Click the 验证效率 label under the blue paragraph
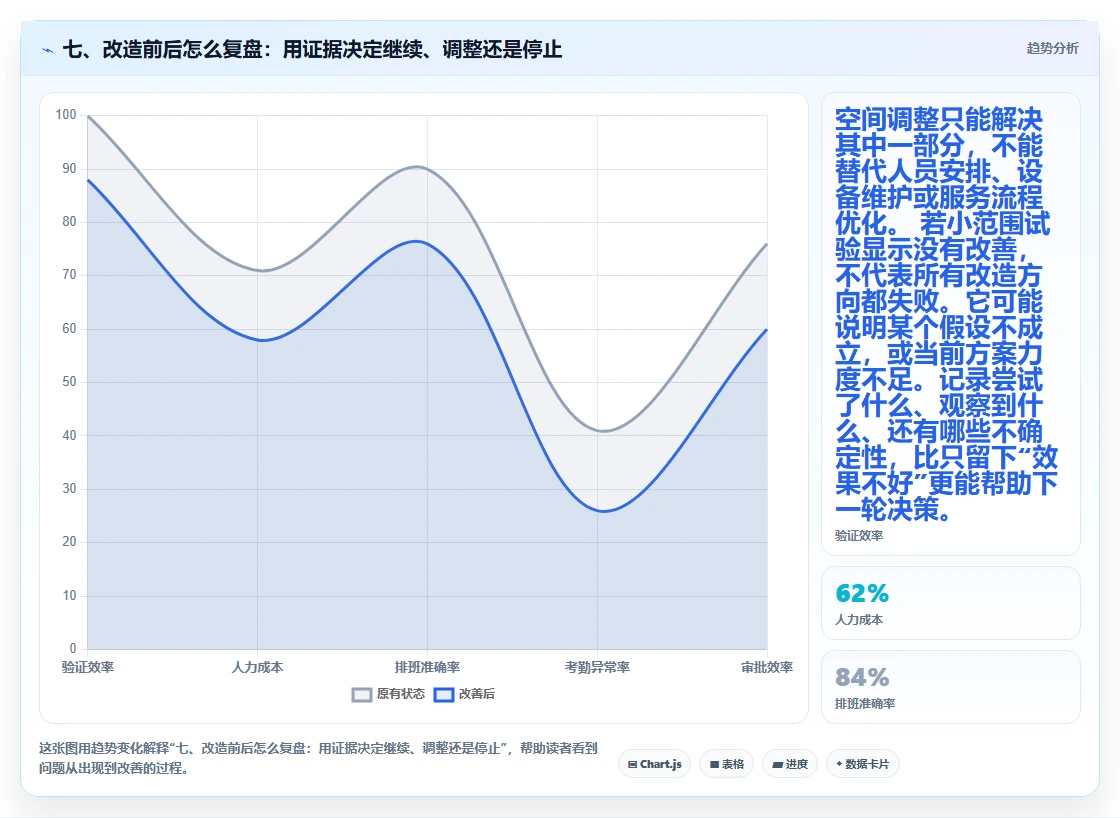Screen dimensions: 1120x818 tap(859, 536)
